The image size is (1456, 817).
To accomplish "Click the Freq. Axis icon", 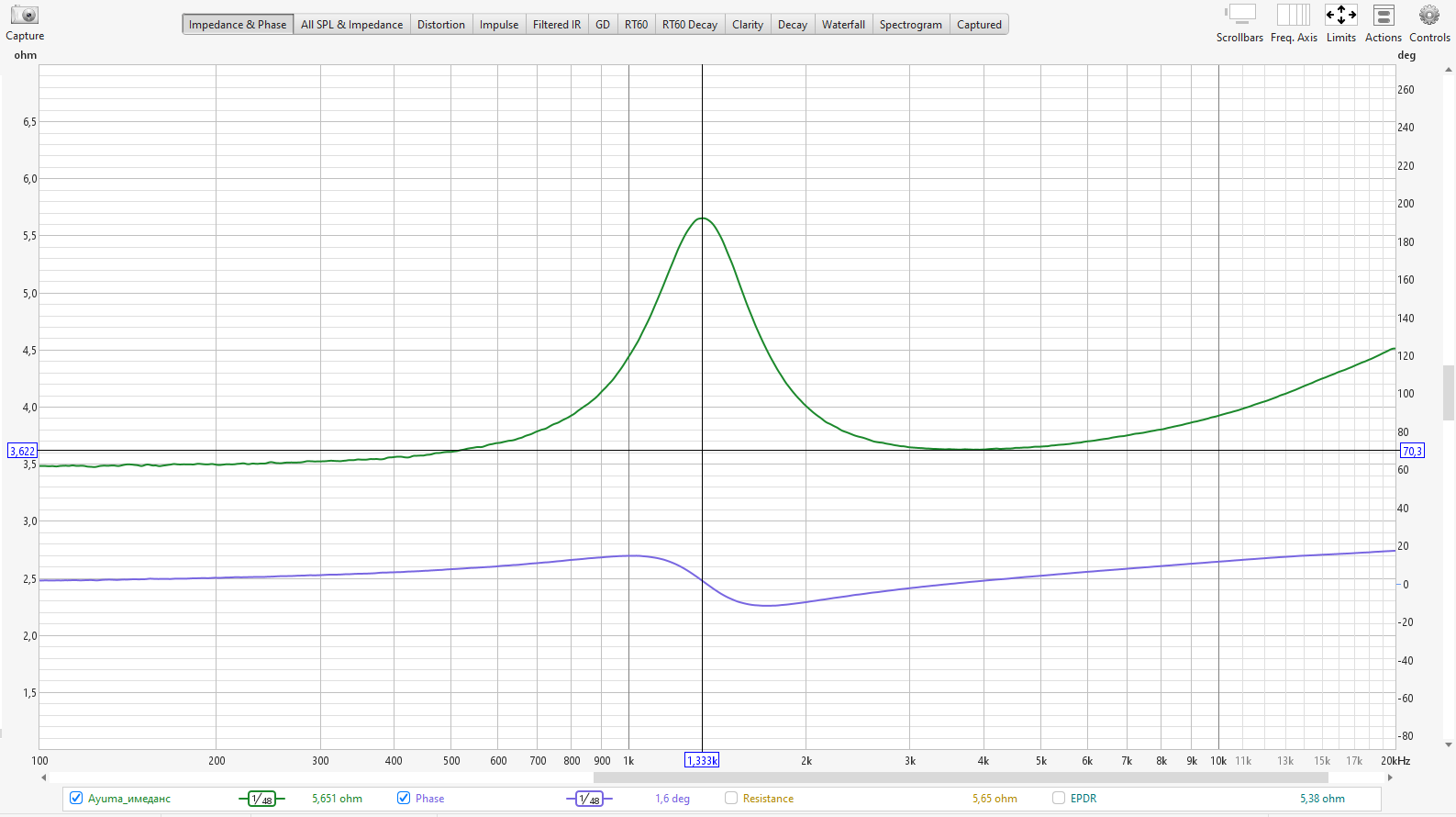I will point(1294,16).
